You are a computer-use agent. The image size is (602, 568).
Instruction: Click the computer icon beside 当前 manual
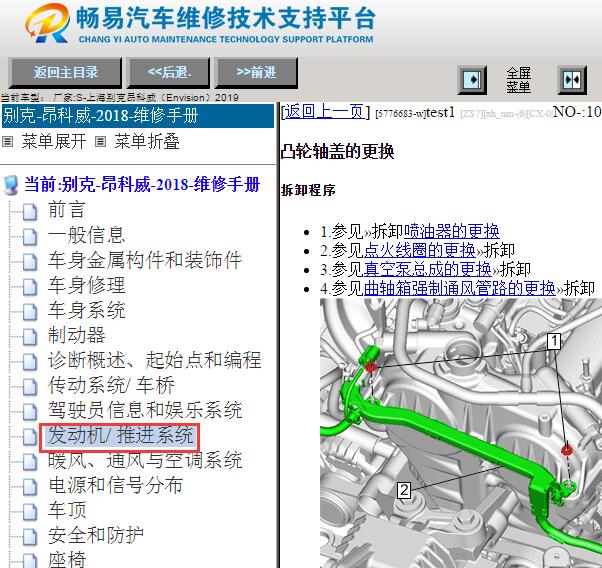click(x=11, y=185)
